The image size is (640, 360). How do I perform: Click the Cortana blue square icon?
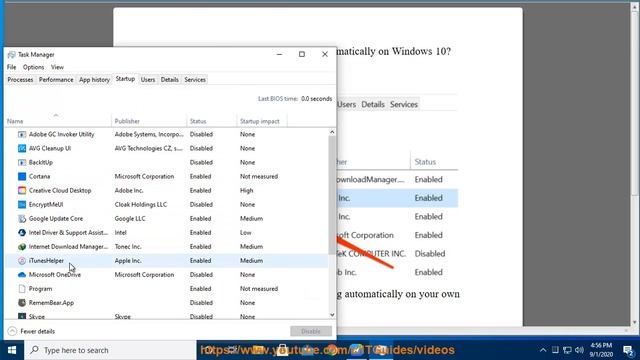pos(22,176)
